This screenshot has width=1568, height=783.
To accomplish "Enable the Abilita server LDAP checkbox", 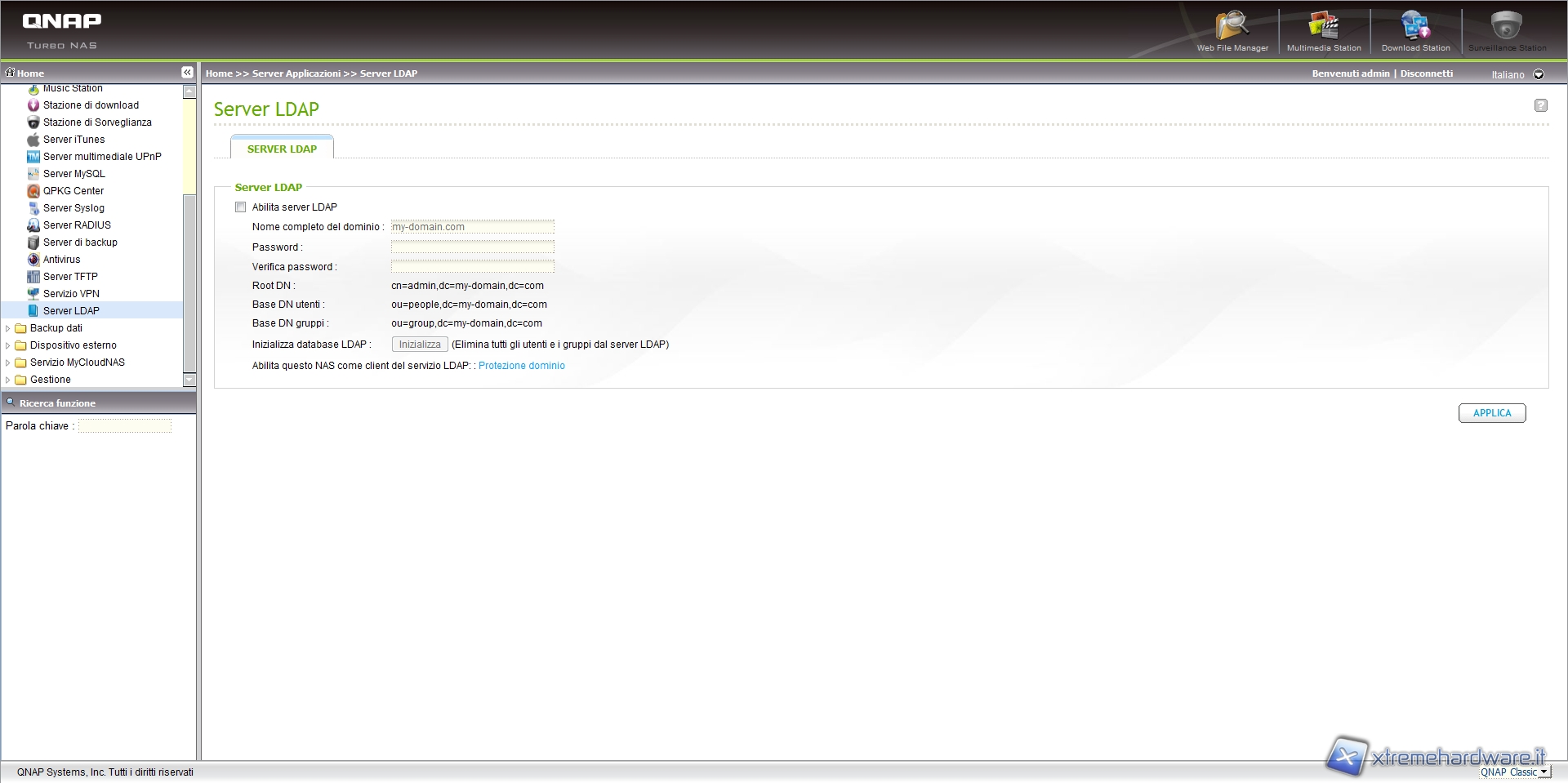I will [x=241, y=207].
